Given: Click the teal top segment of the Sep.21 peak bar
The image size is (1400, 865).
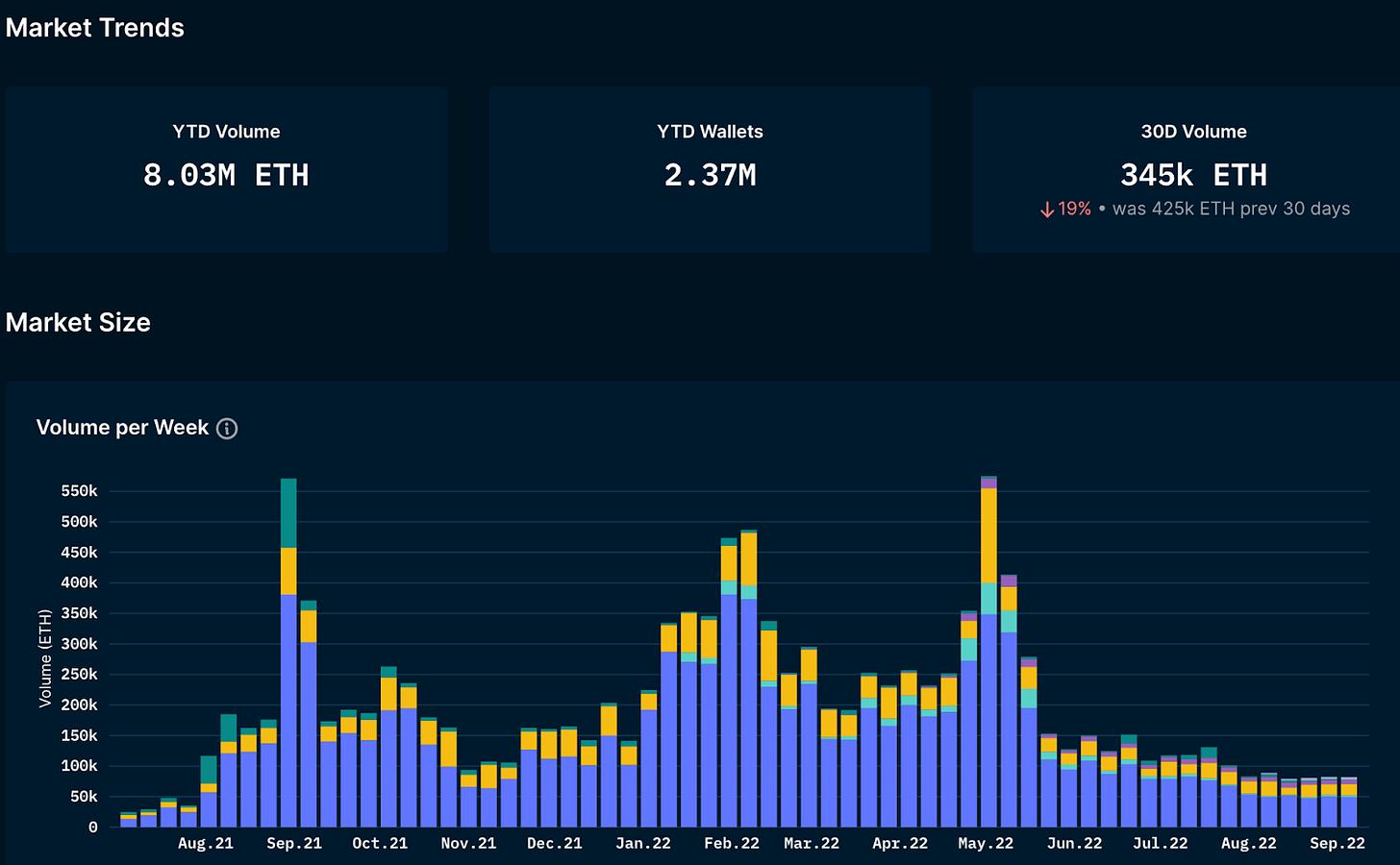Looking at the screenshot, I should click(288, 513).
